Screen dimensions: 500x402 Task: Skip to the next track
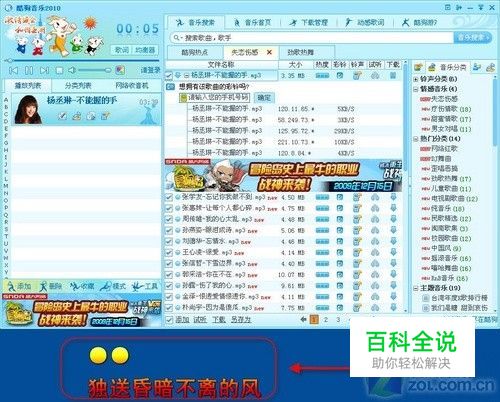click(44, 70)
